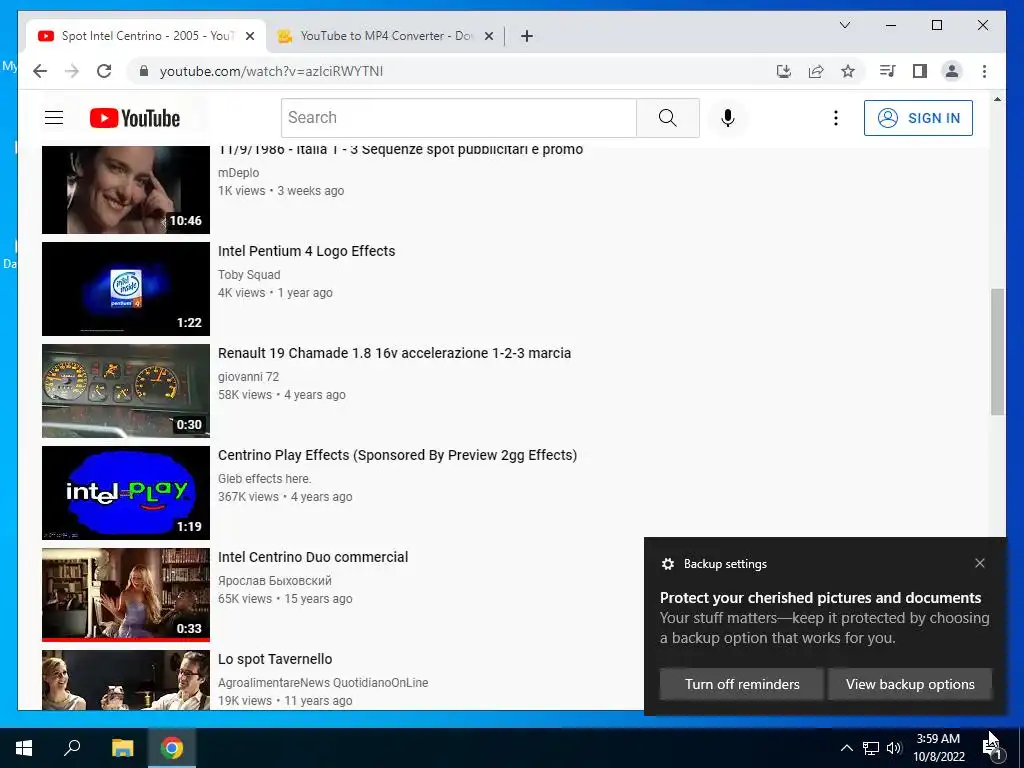Open the Windows Start menu
This screenshot has width=1024, height=768.
(x=24, y=748)
